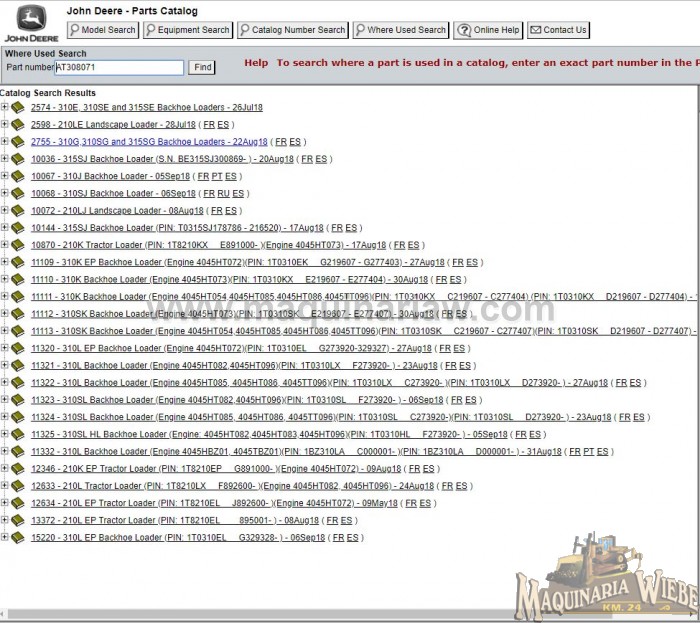Viewport: 700px width, 623px height.
Task: Expand the 10067 - 310J Backhoe Loader node
Action: [5, 176]
